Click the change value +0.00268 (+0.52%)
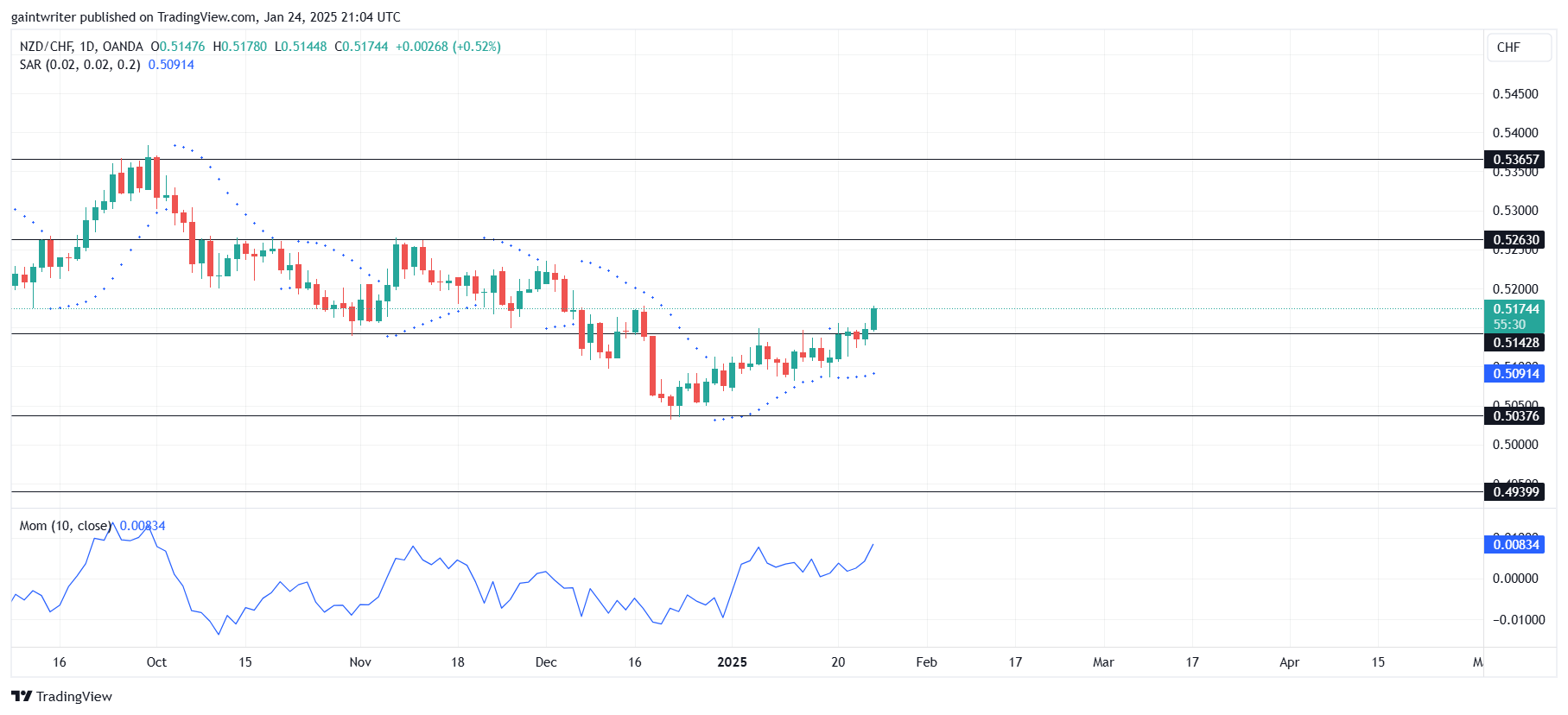The image size is (1568, 715). (448, 47)
